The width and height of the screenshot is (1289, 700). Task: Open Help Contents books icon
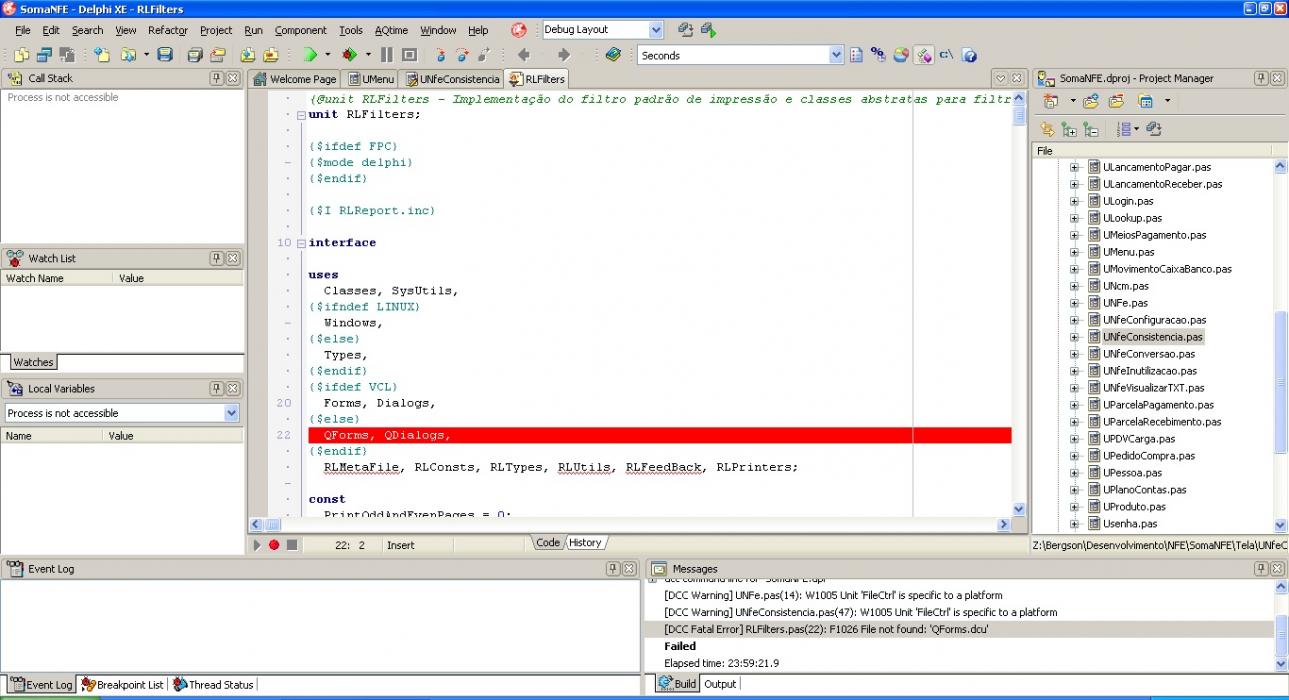(x=613, y=55)
